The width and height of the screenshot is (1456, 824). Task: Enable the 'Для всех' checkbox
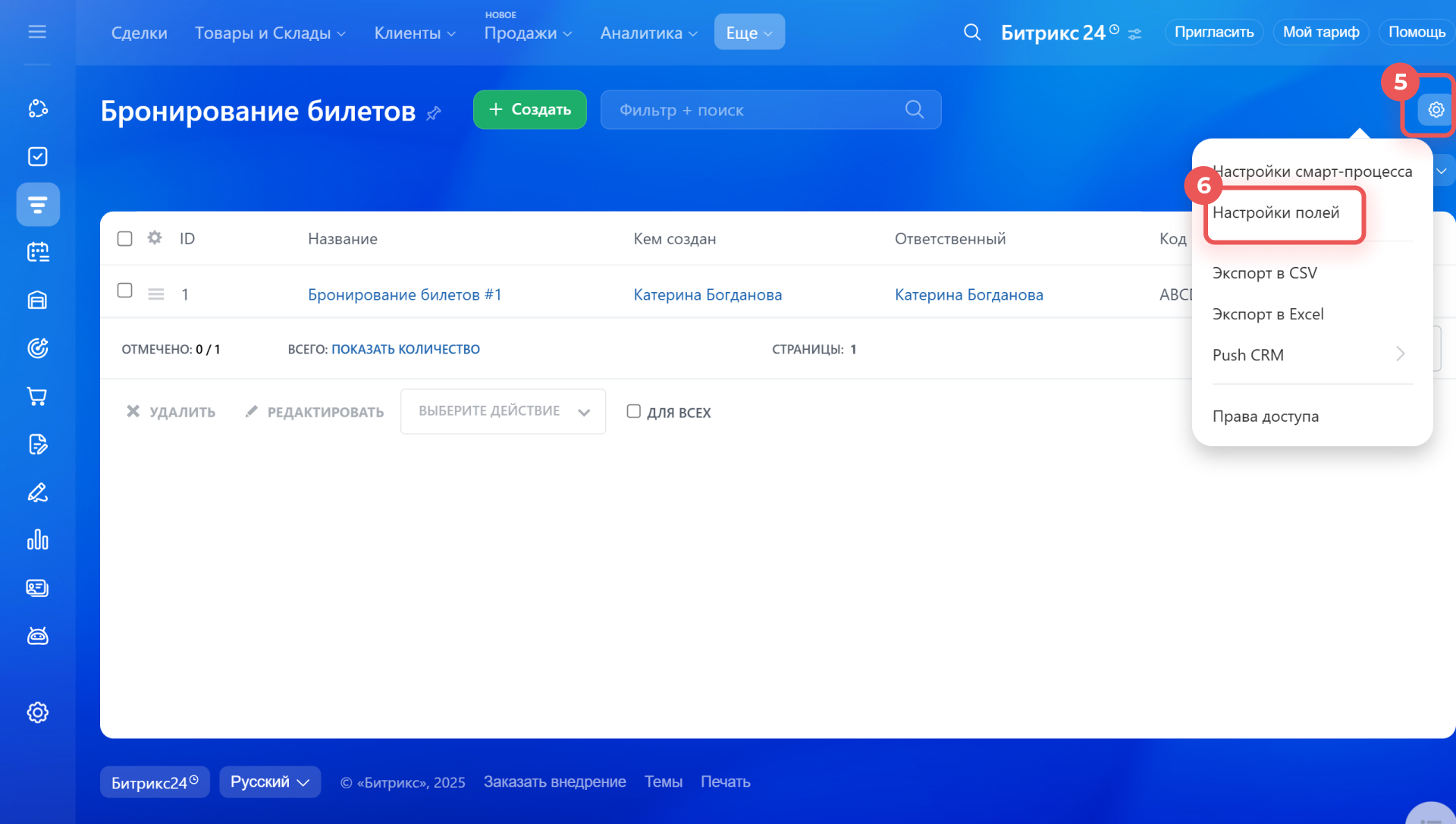(x=633, y=411)
